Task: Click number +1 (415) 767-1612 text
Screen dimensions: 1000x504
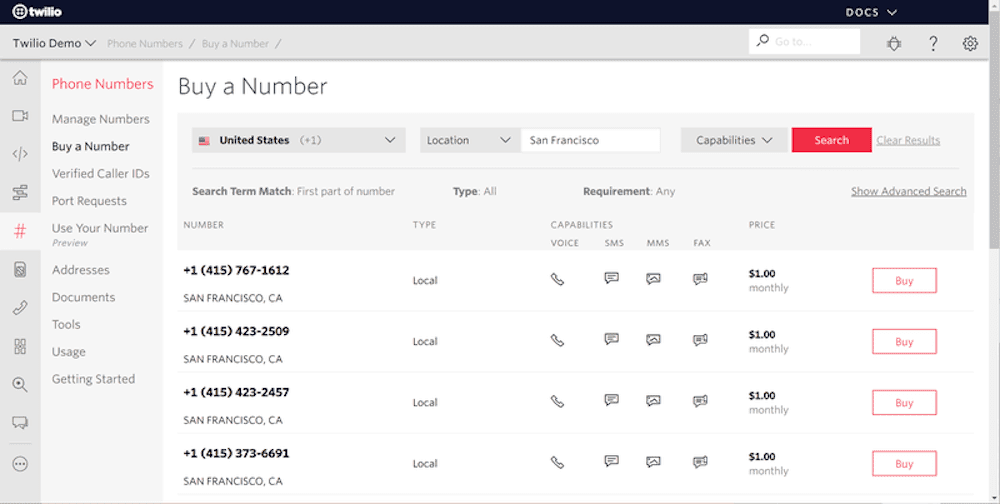Action: click(236, 271)
